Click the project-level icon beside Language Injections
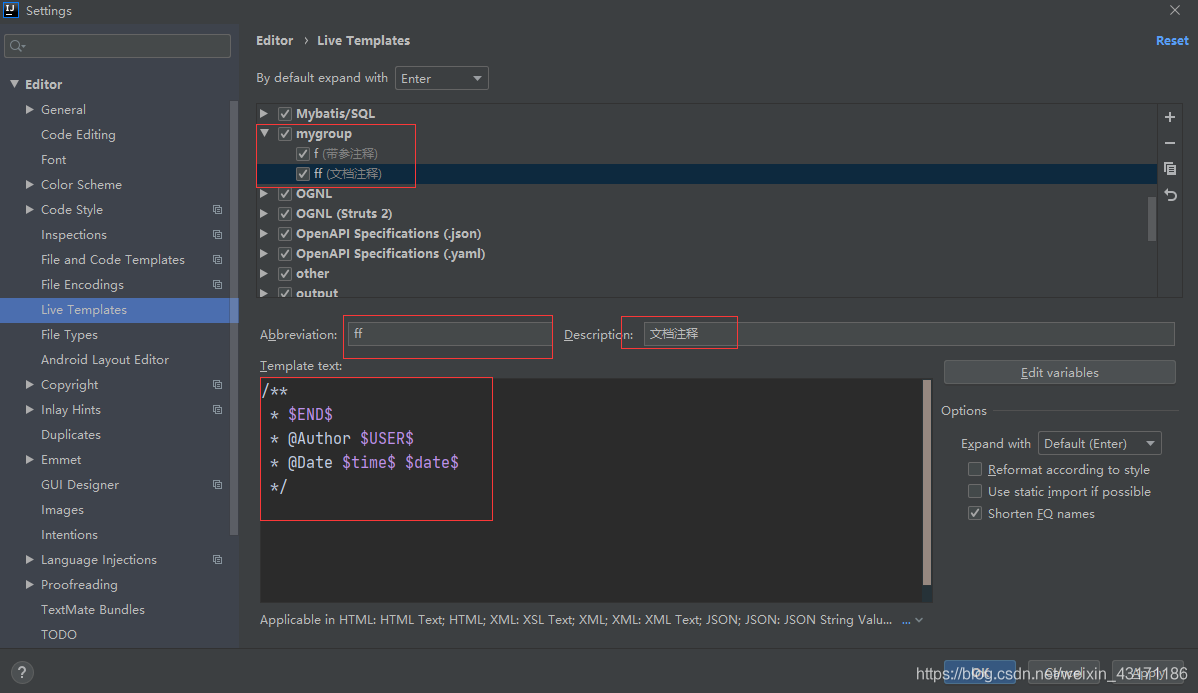Image resolution: width=1198 pixels, height=693 pixels. point(218,559)
